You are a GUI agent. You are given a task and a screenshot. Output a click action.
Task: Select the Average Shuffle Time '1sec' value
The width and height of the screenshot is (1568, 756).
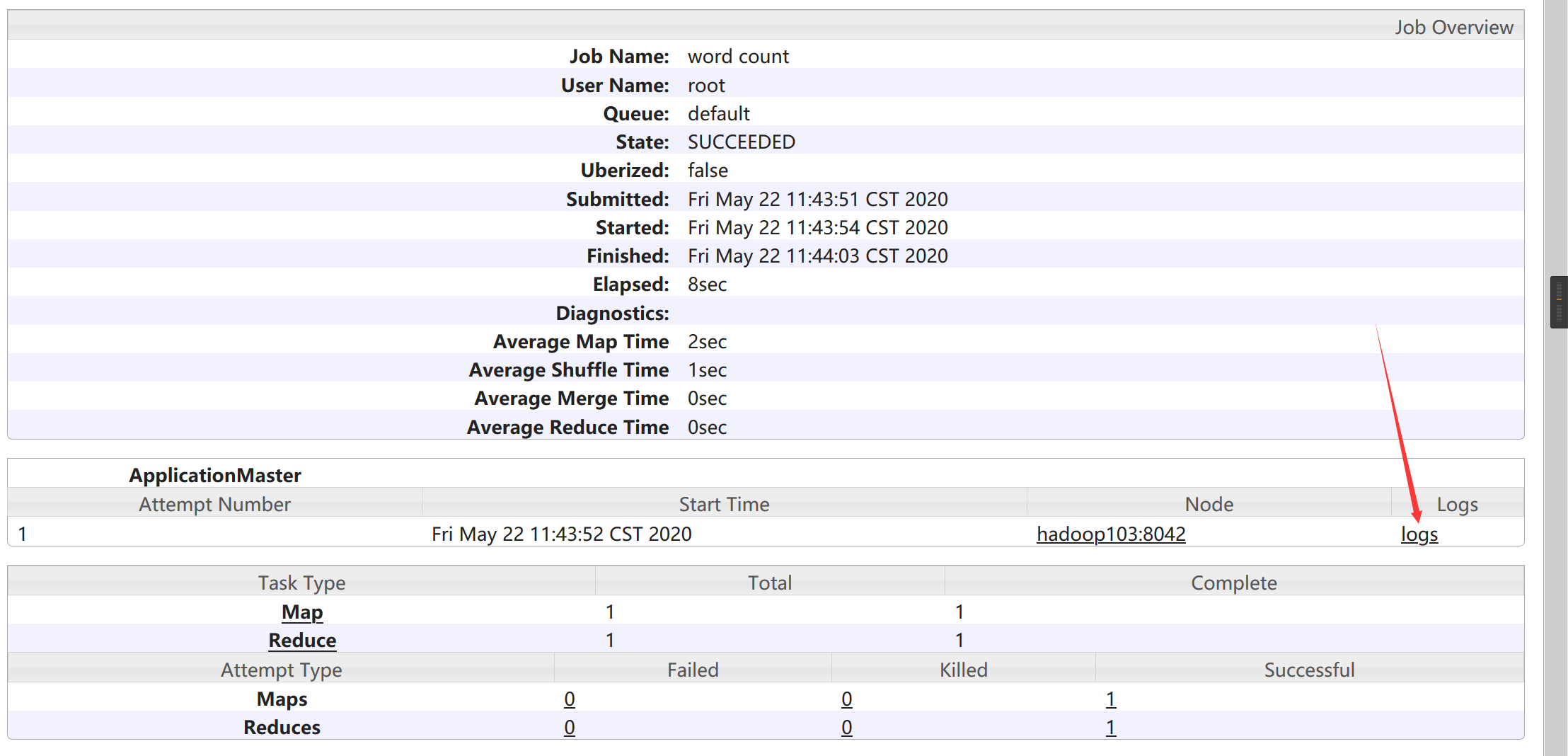click(707, 370)
